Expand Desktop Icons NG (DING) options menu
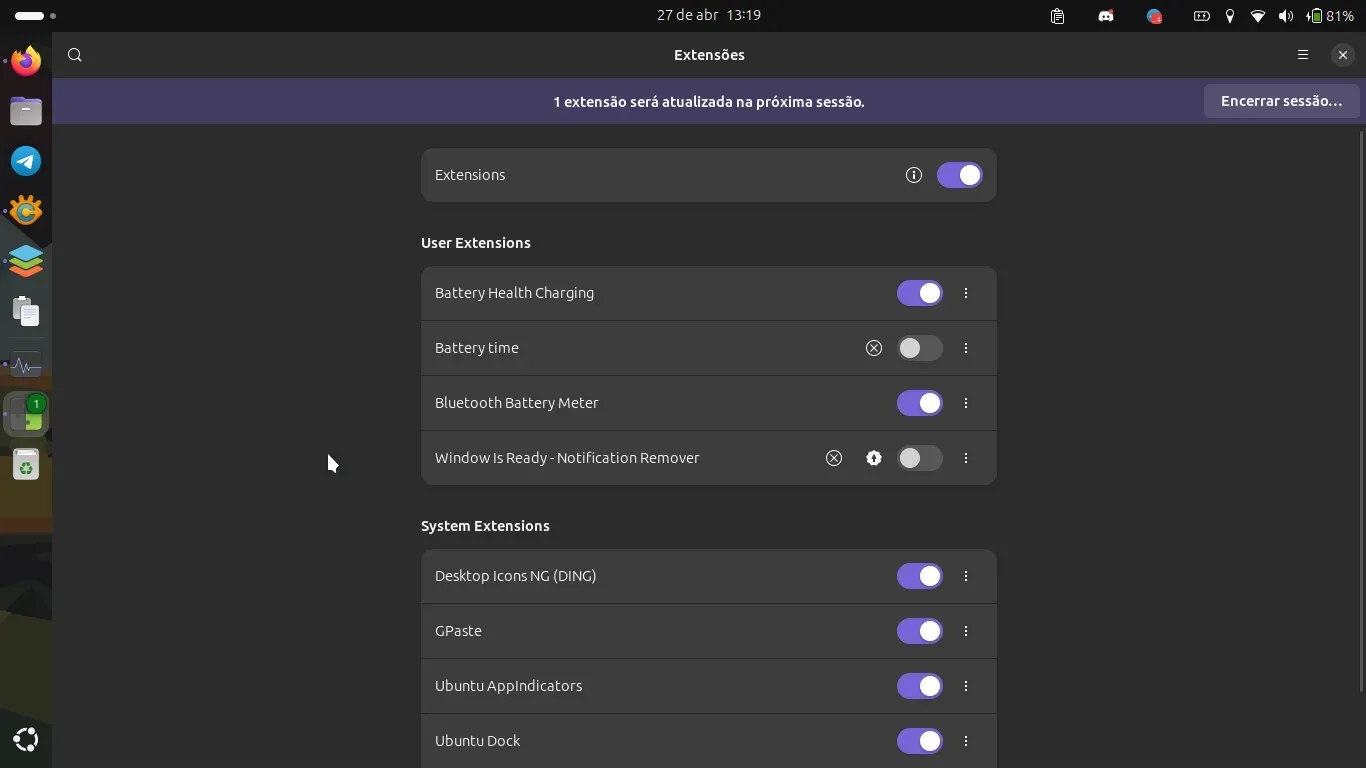This screenshot has width=1366, height=768. pos(965,576)
